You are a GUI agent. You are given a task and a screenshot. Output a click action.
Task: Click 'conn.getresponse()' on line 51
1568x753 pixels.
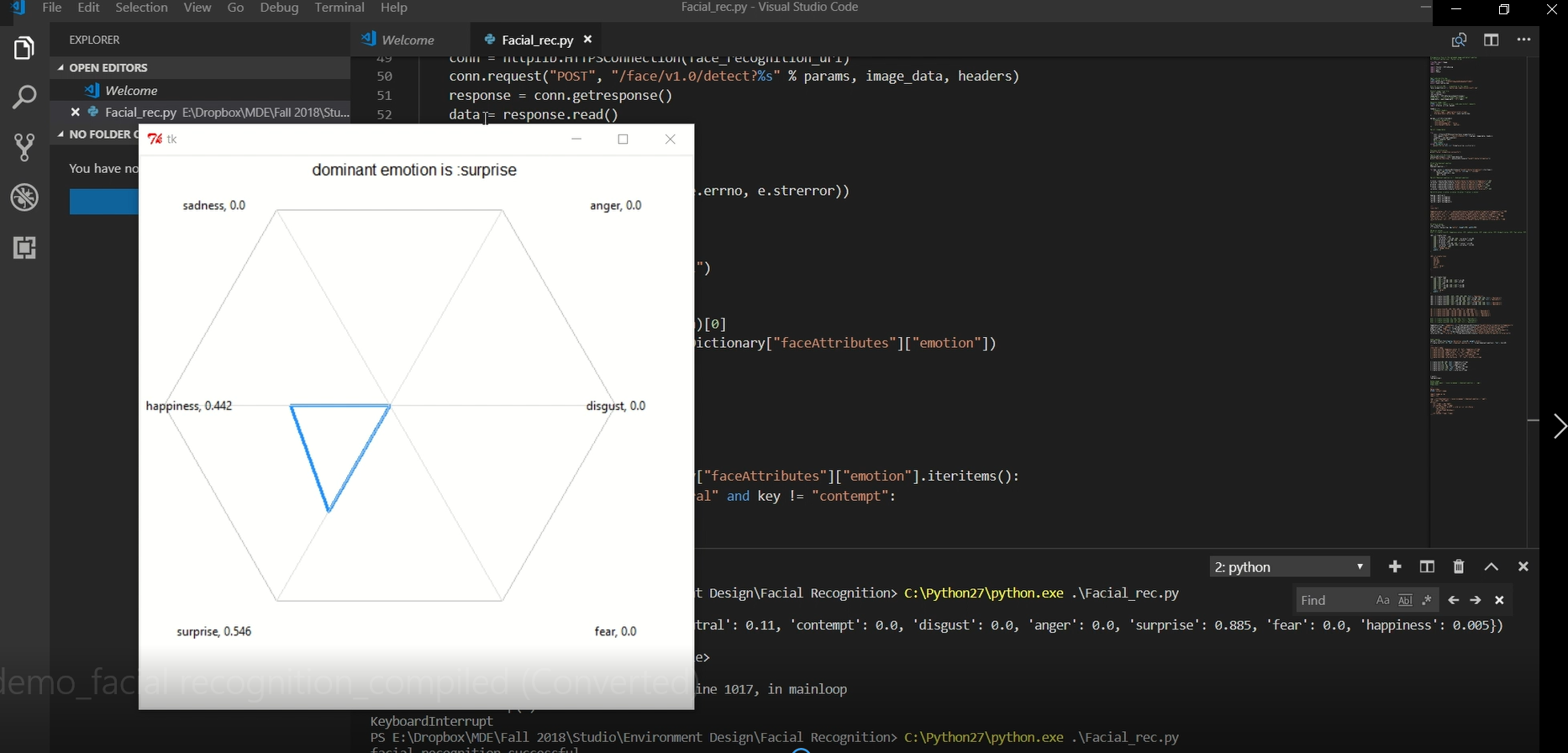coord(603,95)
